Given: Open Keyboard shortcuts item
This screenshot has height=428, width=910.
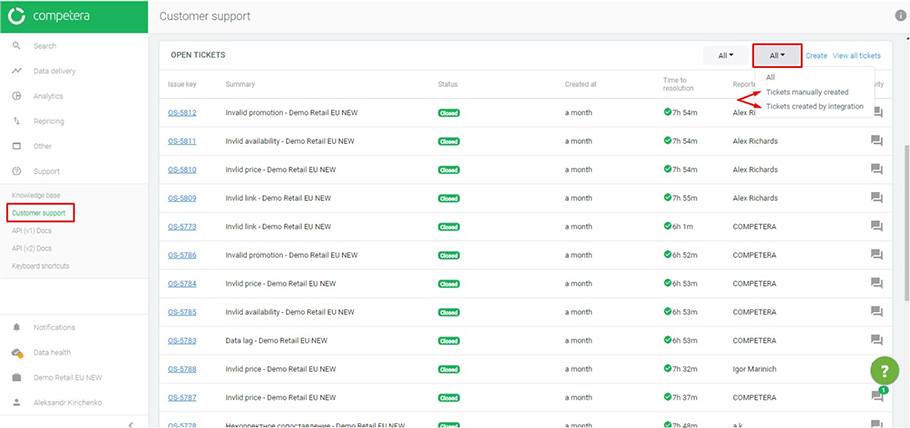Looking at the screenshot, I should tap(41, 266).
